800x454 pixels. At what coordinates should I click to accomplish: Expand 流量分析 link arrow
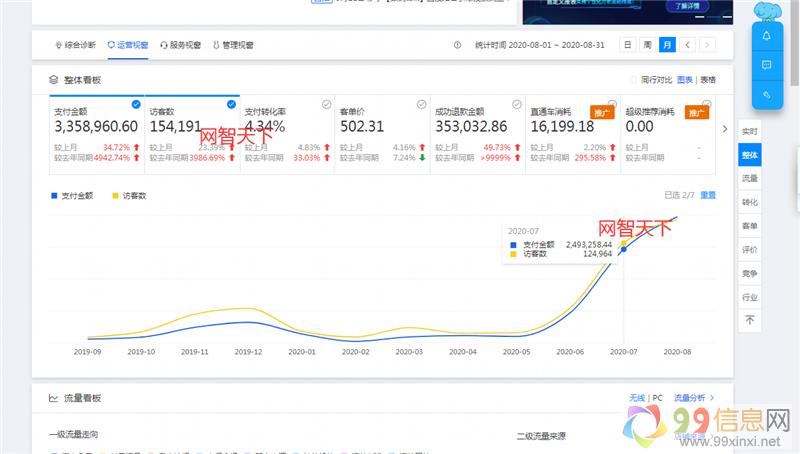[711, 398]
